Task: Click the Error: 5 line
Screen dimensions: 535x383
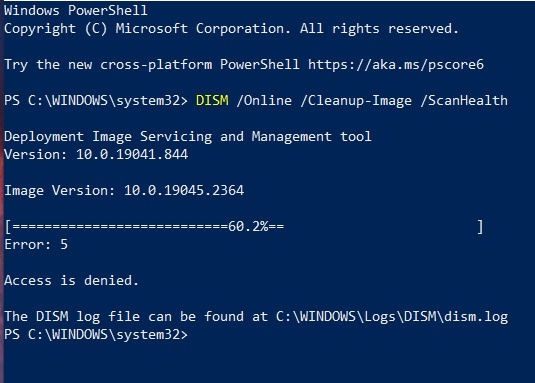Action: coord(36,245)
